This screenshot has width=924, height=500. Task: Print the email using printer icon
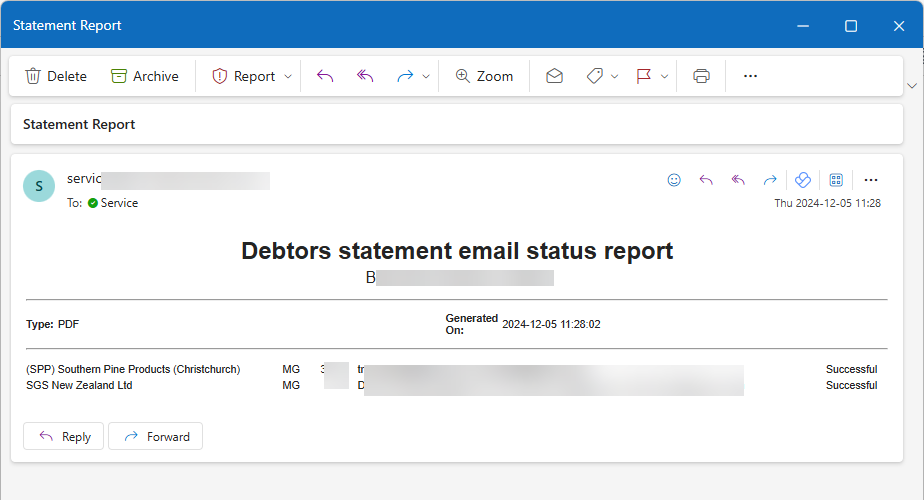[x=702, y=76]
